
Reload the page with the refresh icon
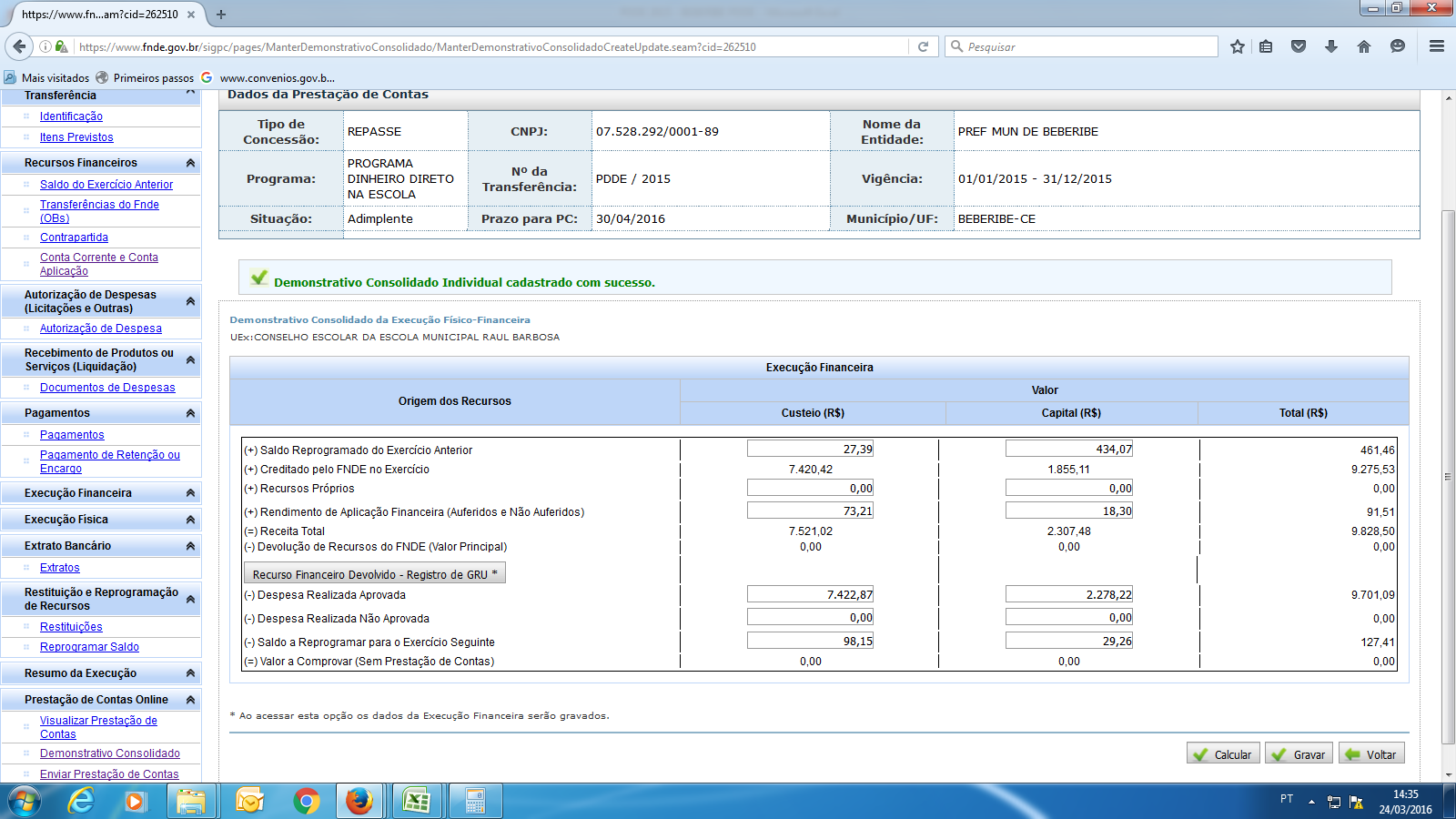(923, 46)
